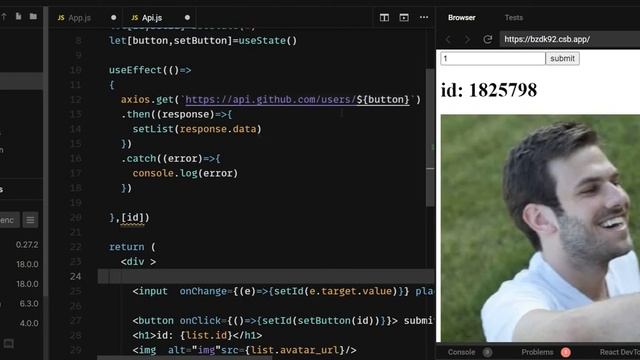Select the Browser preview tab

coord(461,18)
